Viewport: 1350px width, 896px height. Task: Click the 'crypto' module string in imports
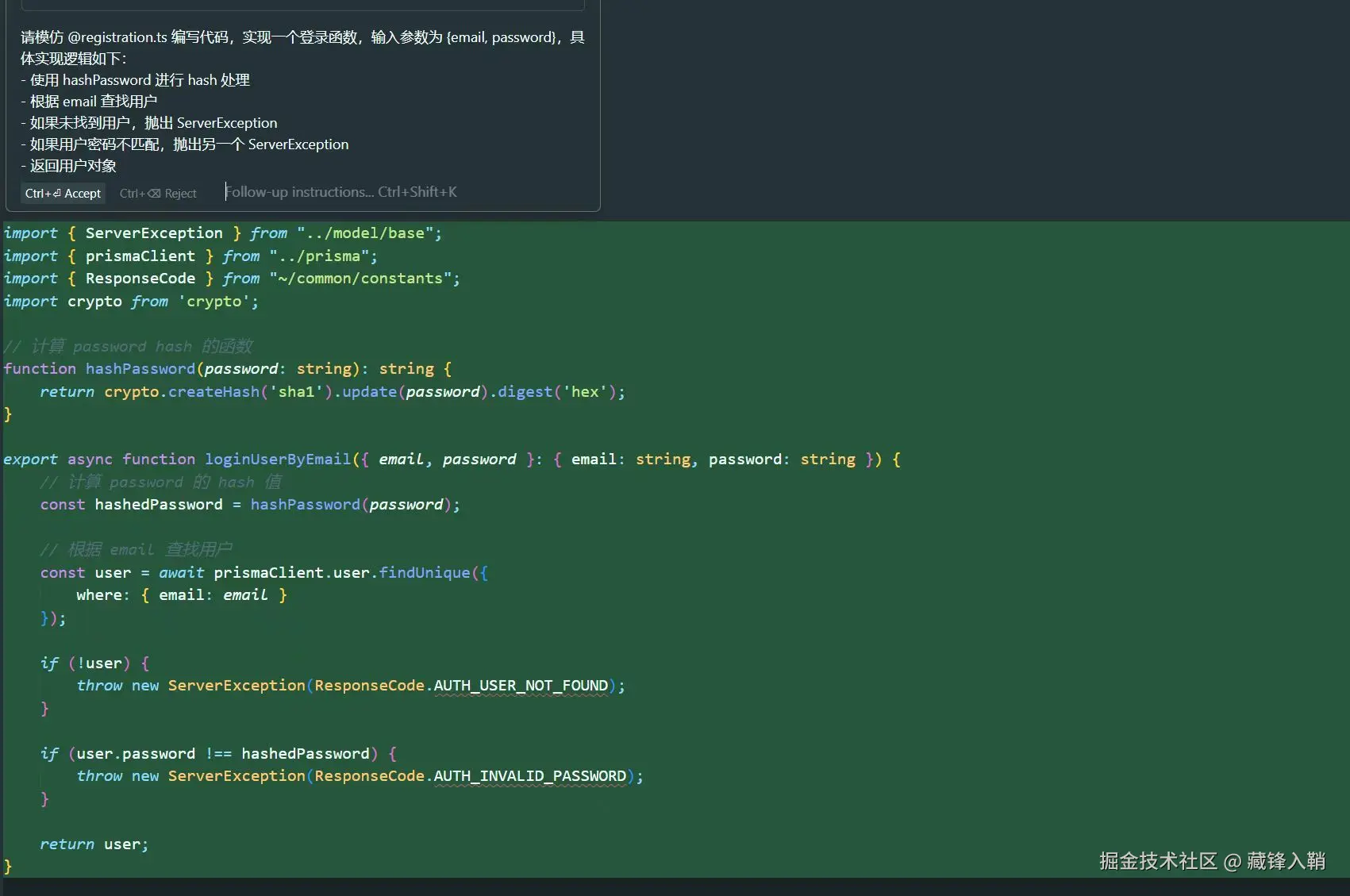point(213,301)
